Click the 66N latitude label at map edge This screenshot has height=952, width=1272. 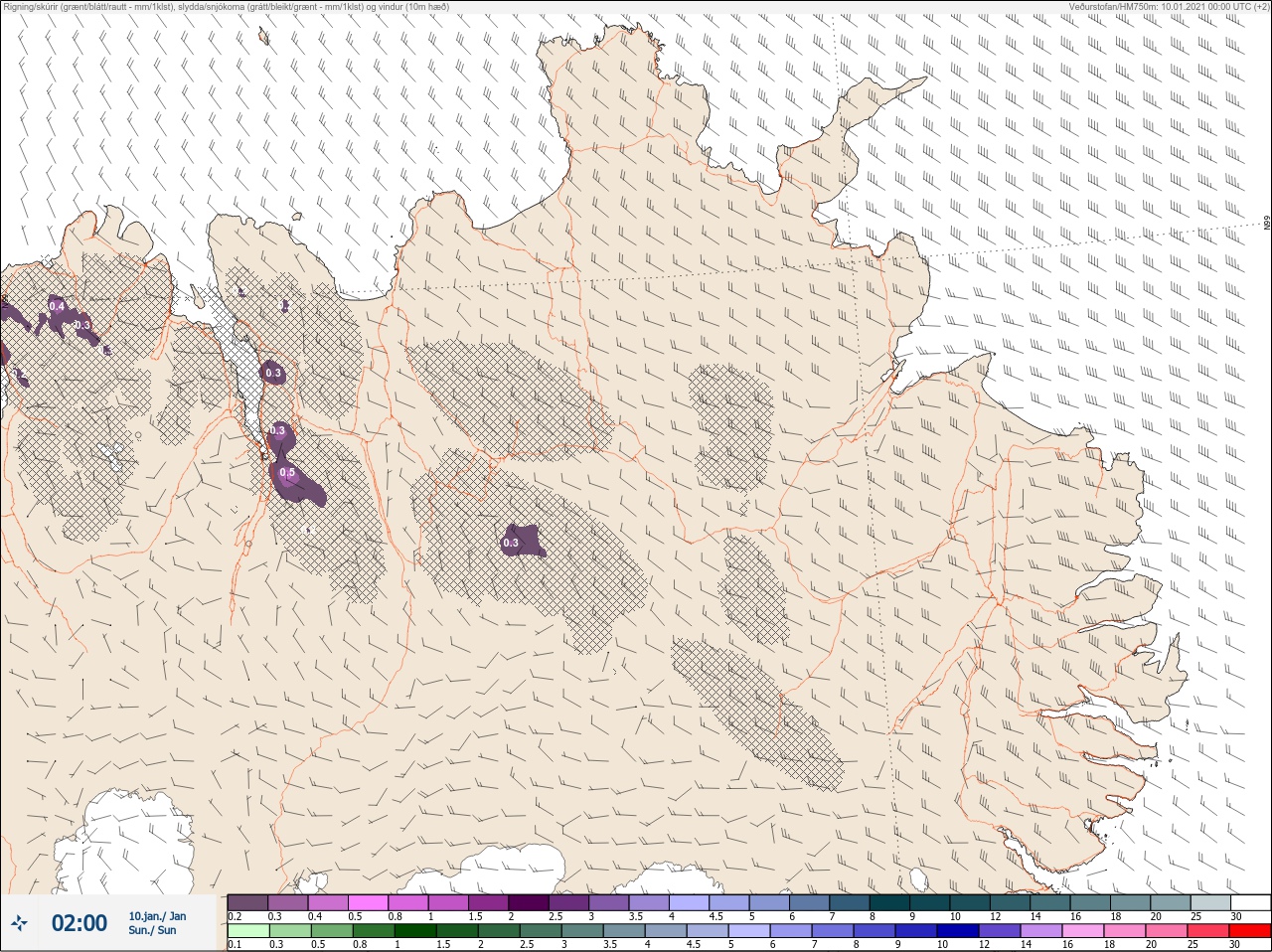pyautogui.click(x=1267, y=224)
